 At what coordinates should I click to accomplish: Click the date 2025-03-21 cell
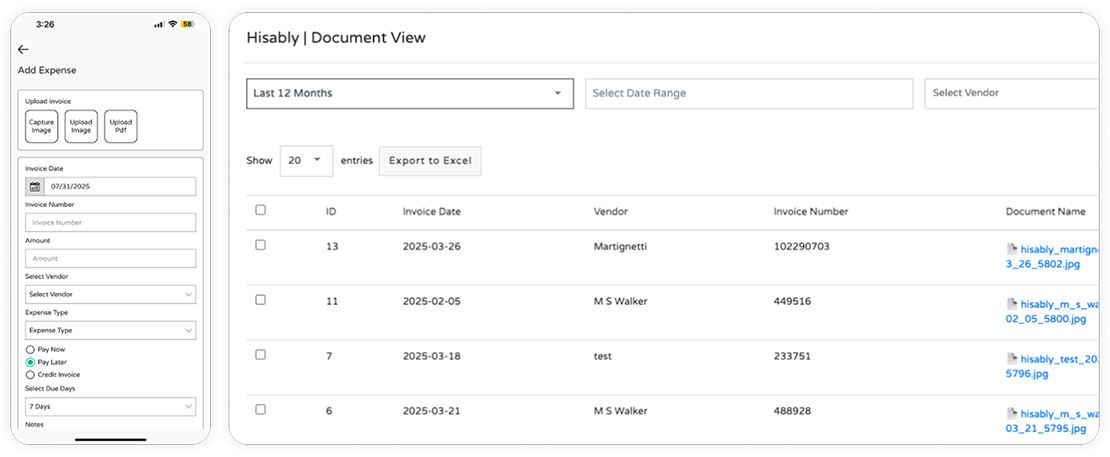pyautogui.click(x=432, y=411)
